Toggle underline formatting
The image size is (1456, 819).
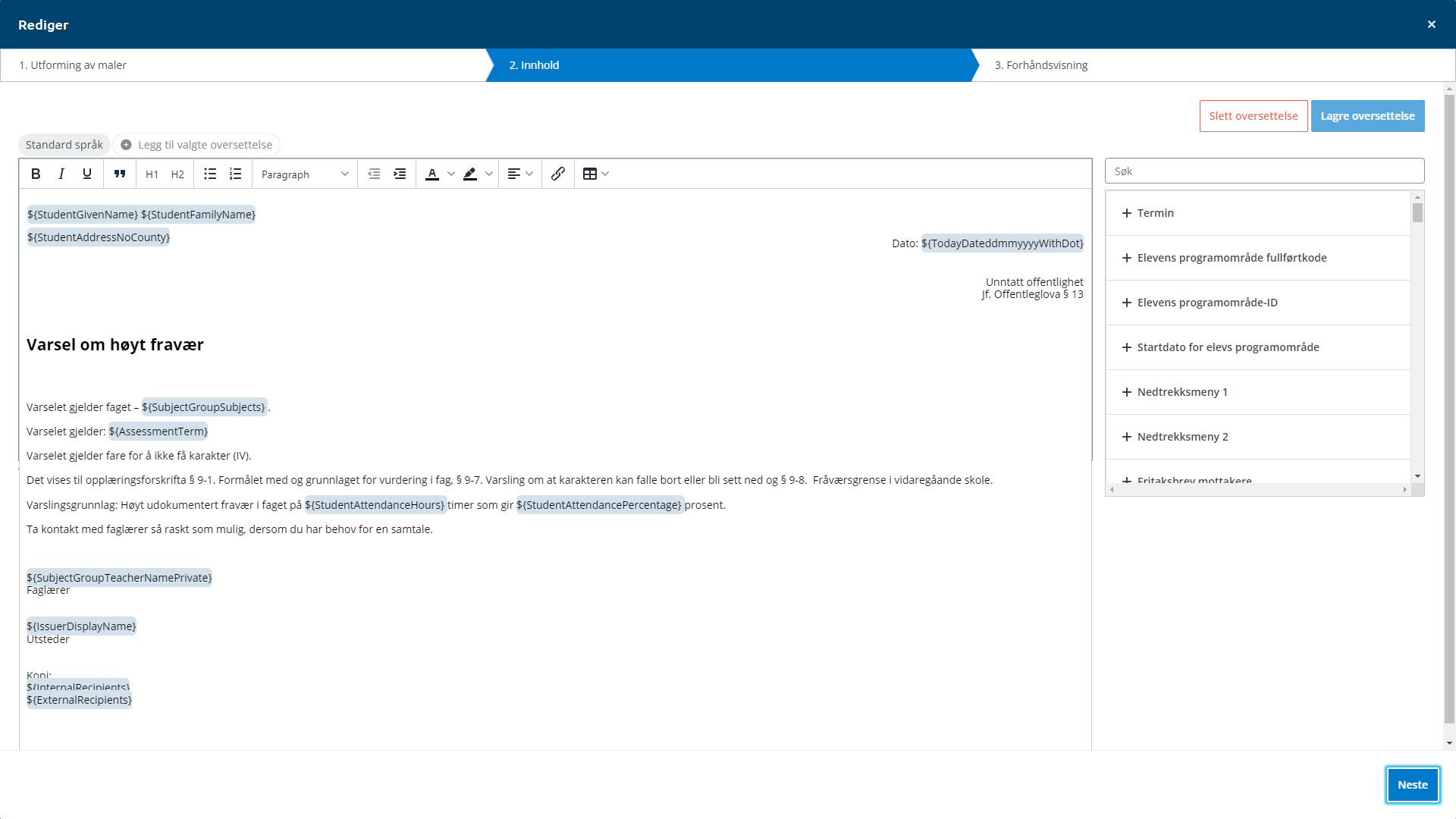coord(87,174)
